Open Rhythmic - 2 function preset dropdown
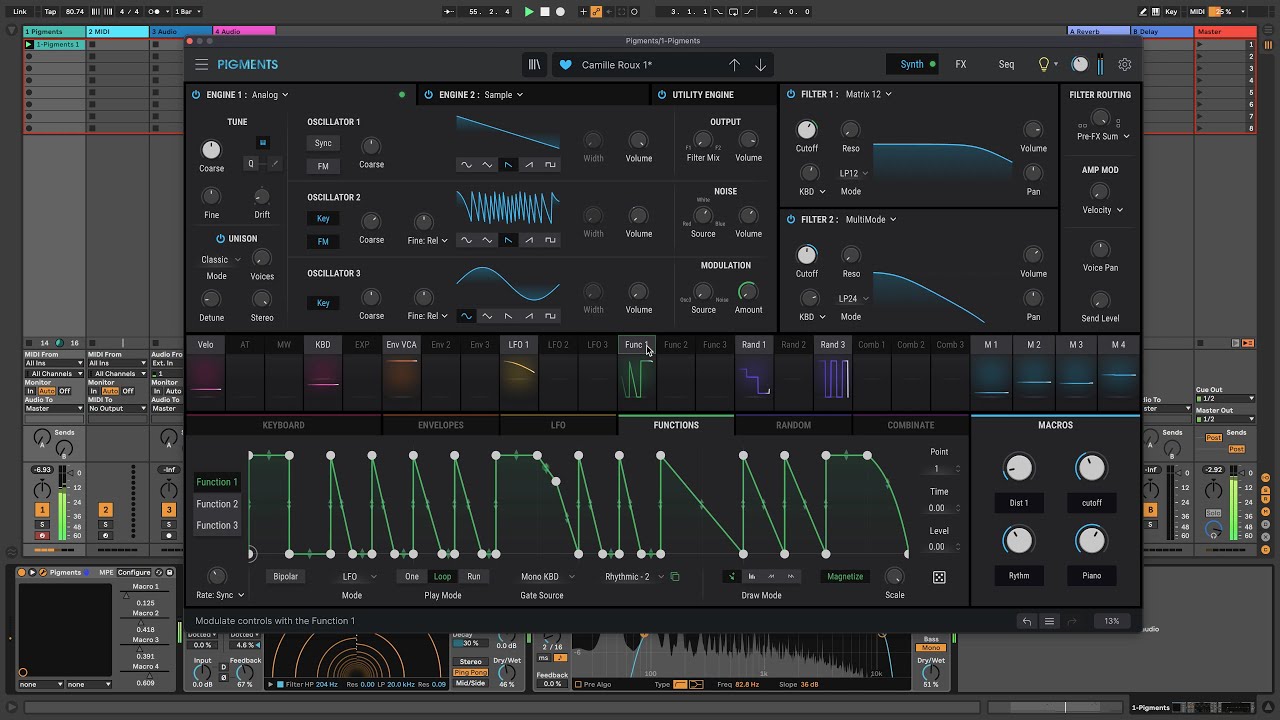Viewport: 1280px width, 720px height. (634, 577)
